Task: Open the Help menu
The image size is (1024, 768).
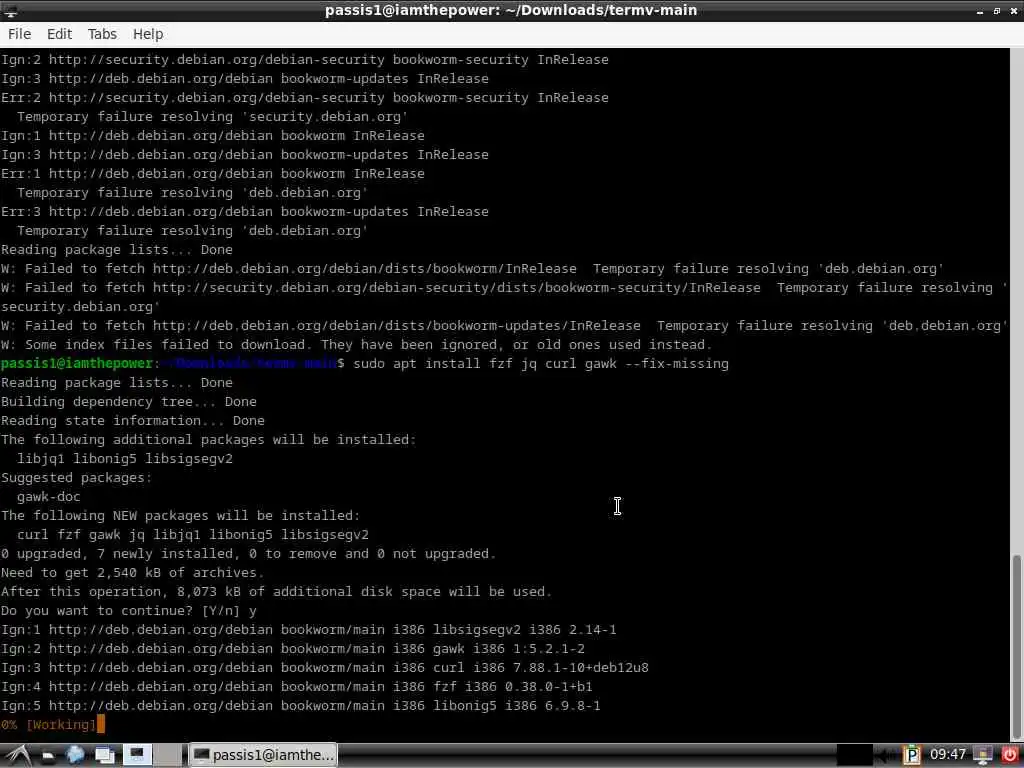Action: [148, 34]
